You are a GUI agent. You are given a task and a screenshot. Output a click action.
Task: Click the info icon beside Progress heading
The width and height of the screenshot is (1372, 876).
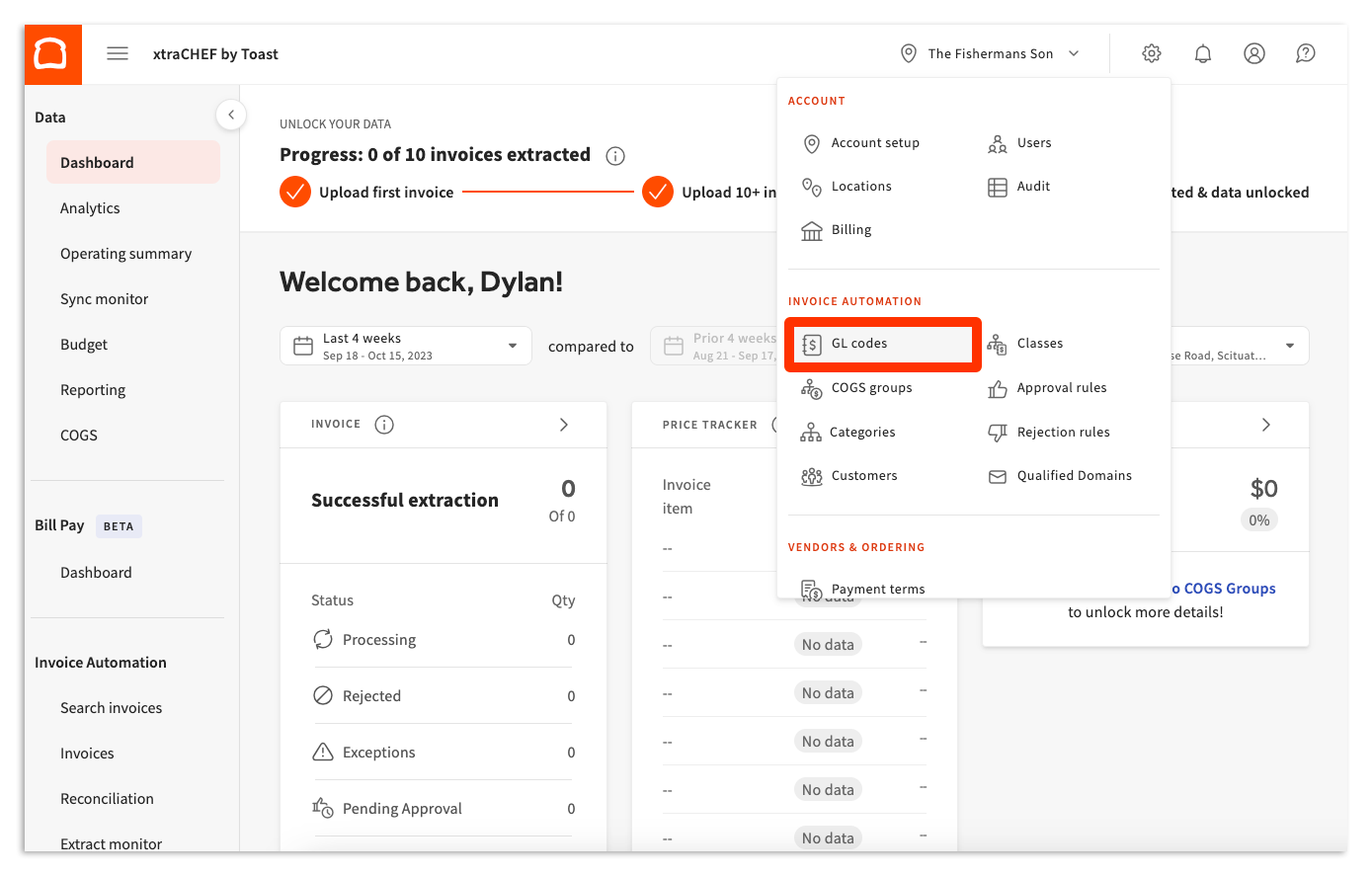615,156
